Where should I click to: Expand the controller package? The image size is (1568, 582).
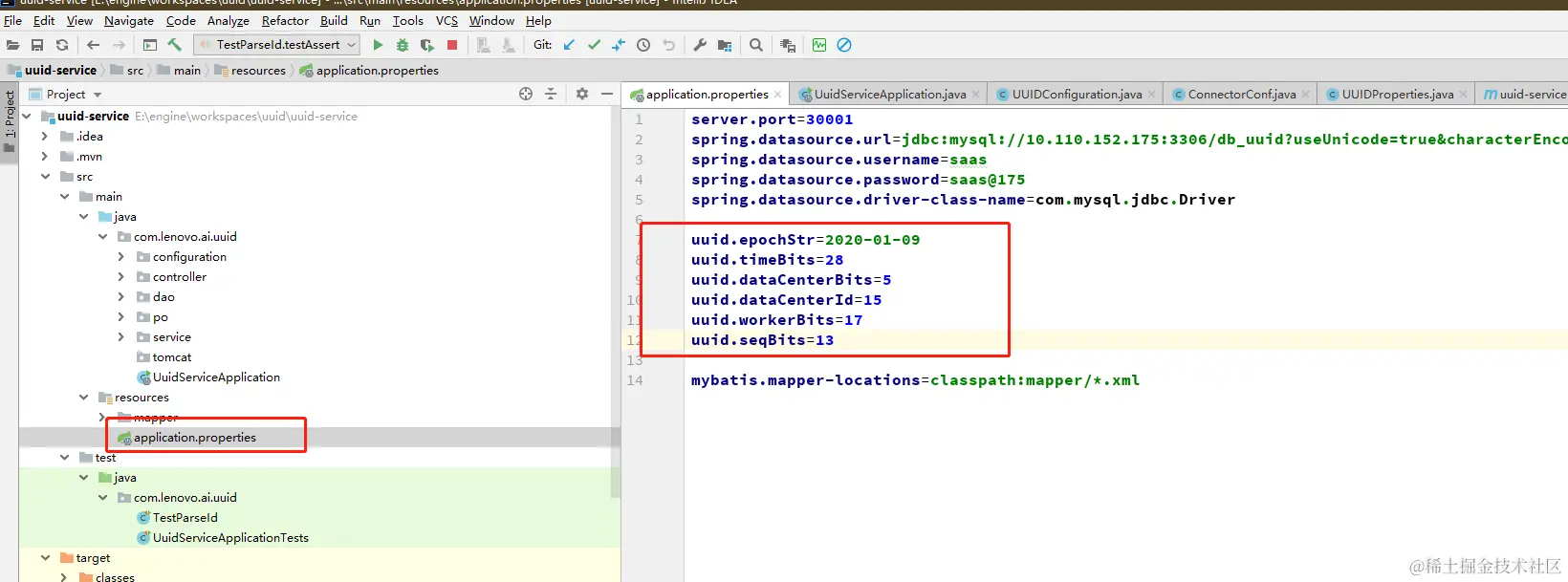tap(120, 277)
